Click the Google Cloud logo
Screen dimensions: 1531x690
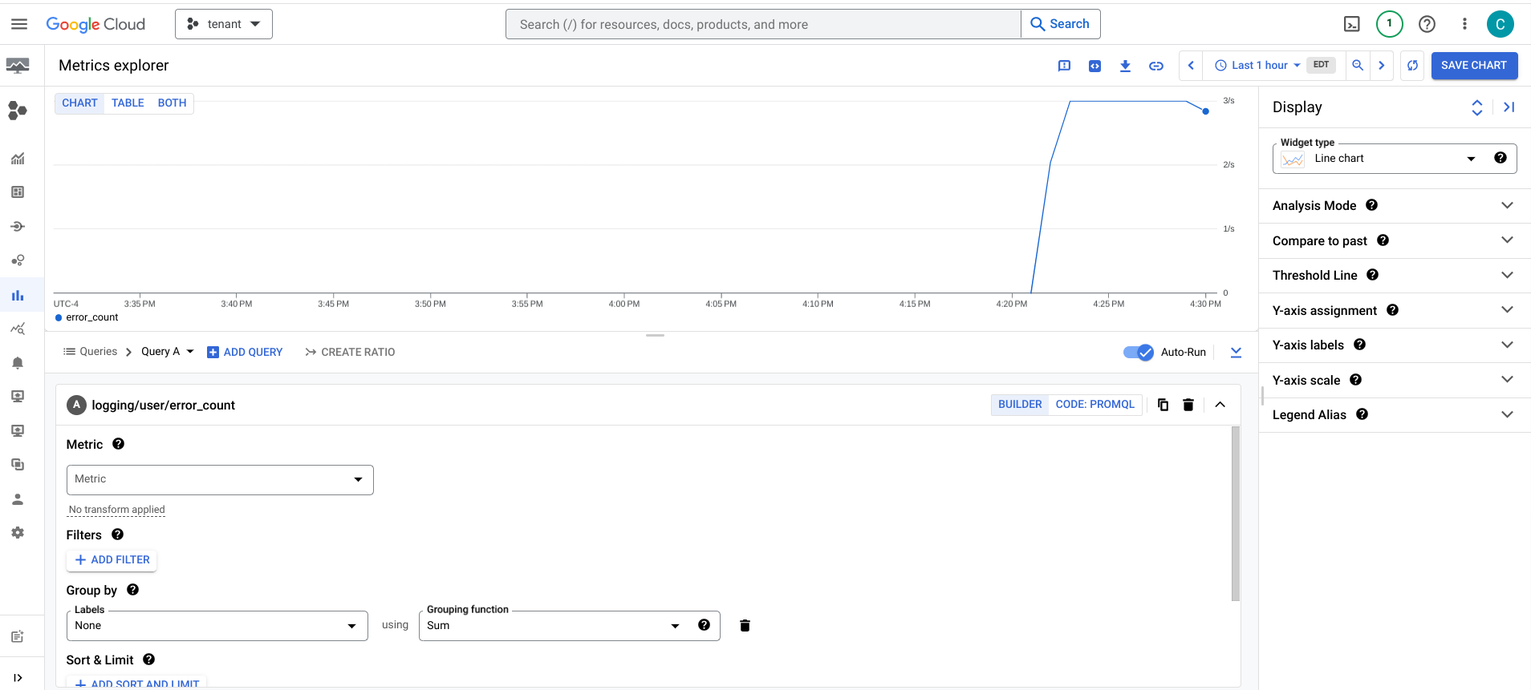pyautogui.click(x=96, y=24)
